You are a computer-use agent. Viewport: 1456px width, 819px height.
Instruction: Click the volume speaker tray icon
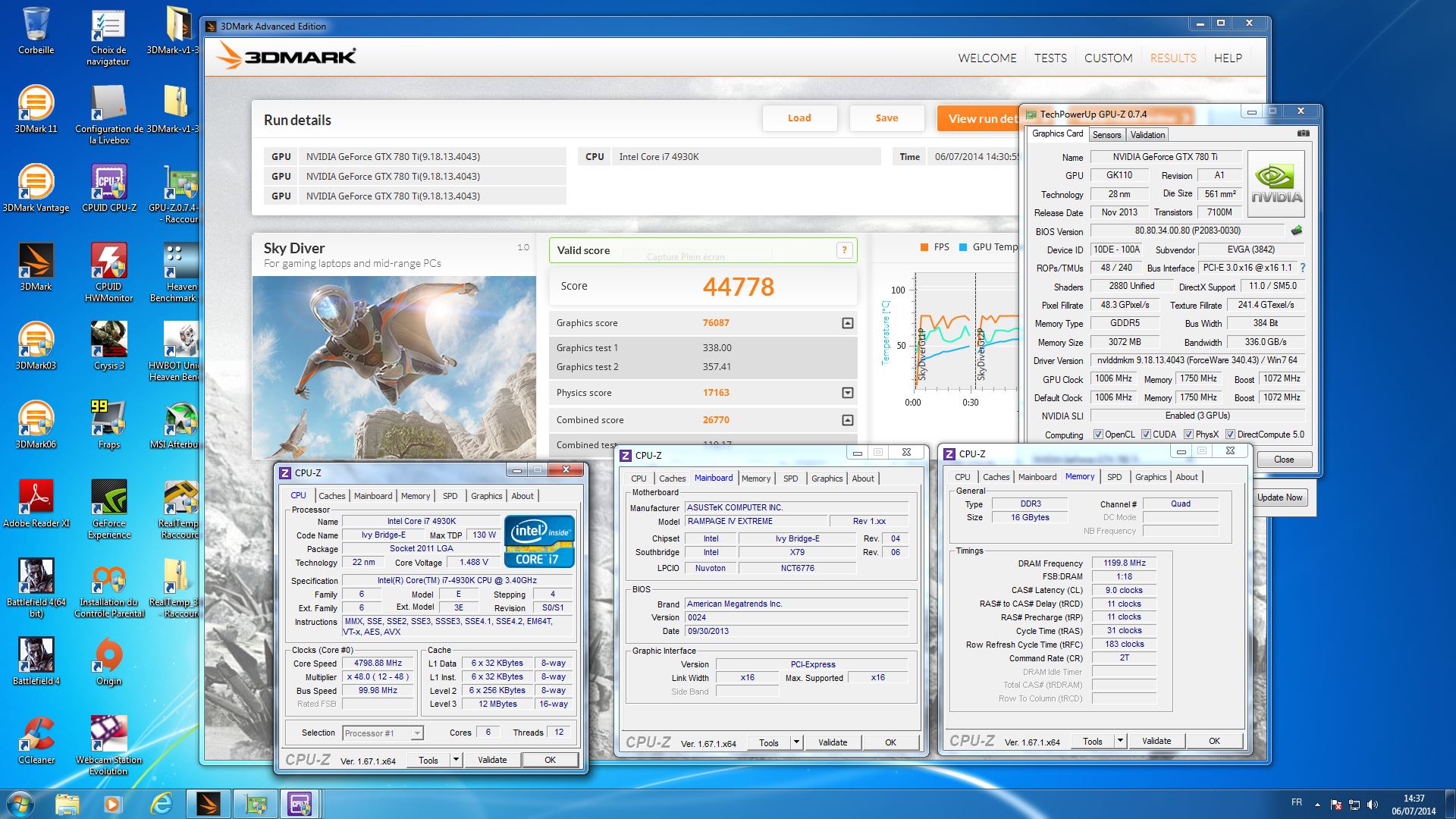point(1372,804)
